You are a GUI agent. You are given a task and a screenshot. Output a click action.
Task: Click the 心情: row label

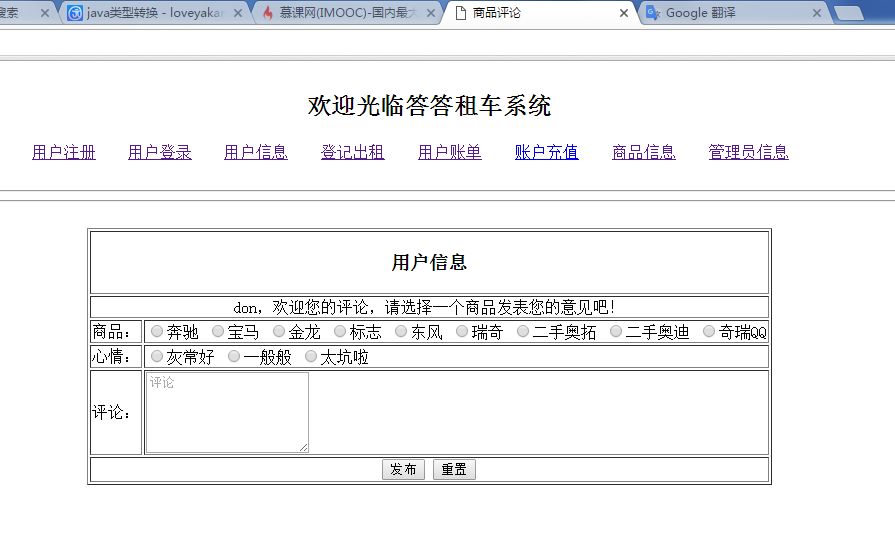[x=111, y=357]
